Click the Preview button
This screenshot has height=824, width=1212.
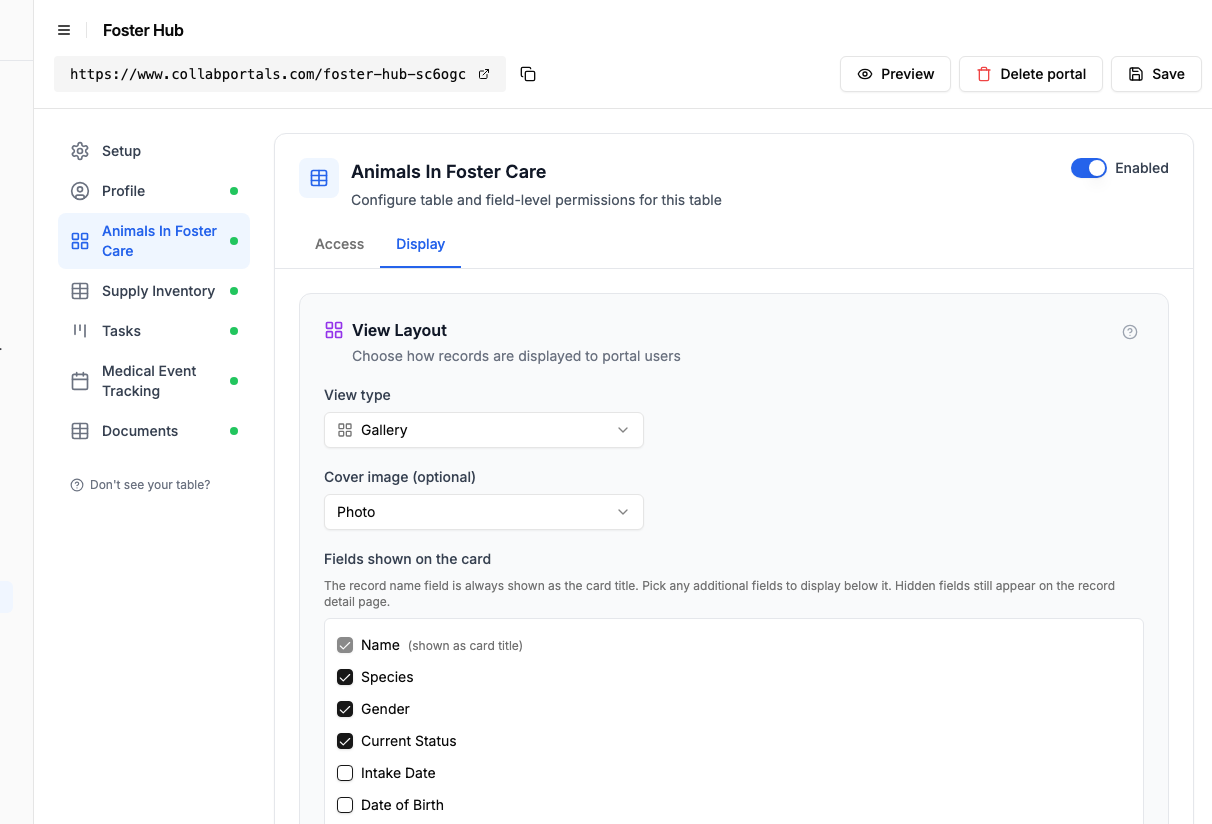(895, 74)
